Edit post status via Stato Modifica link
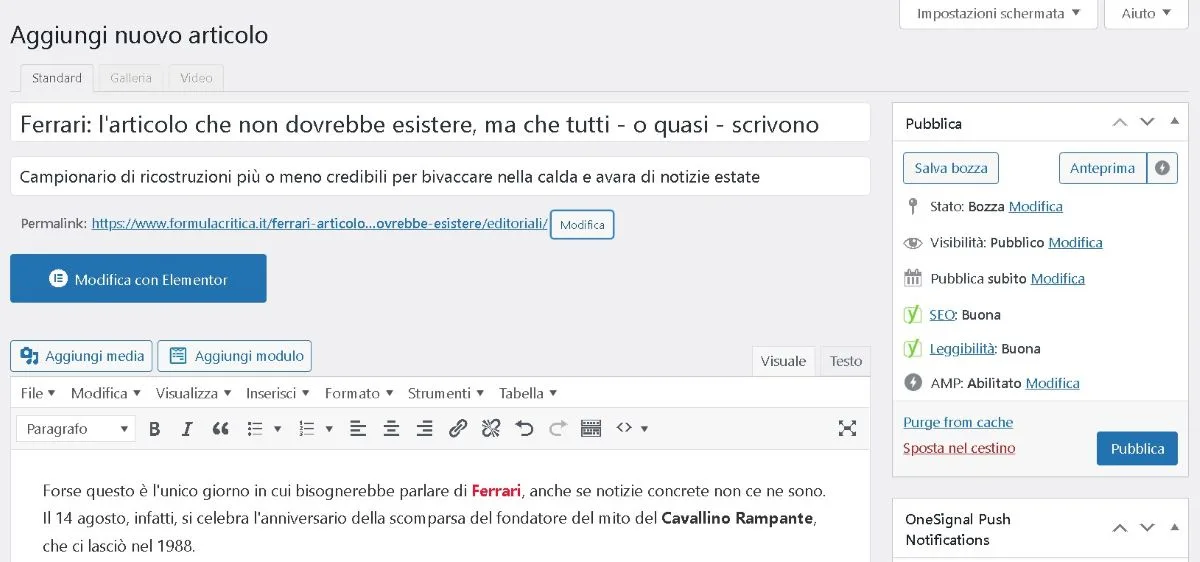 tap(1035, 206)
